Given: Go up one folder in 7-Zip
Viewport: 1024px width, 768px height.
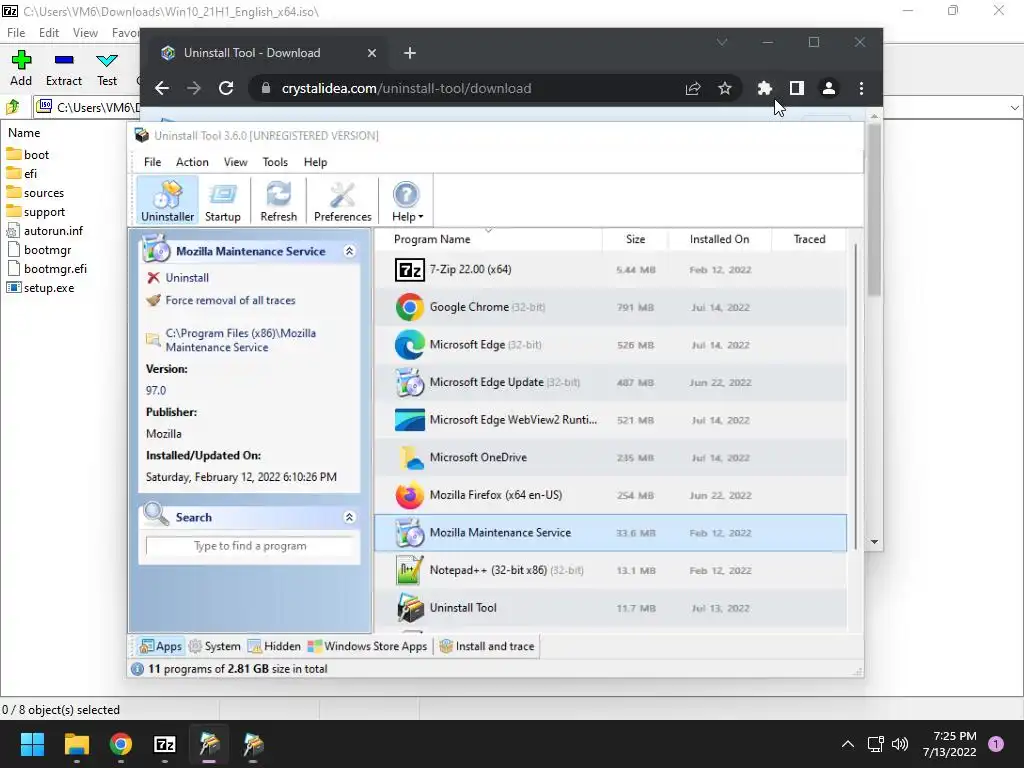Looking at the screenshot, I should pos(12,106).
